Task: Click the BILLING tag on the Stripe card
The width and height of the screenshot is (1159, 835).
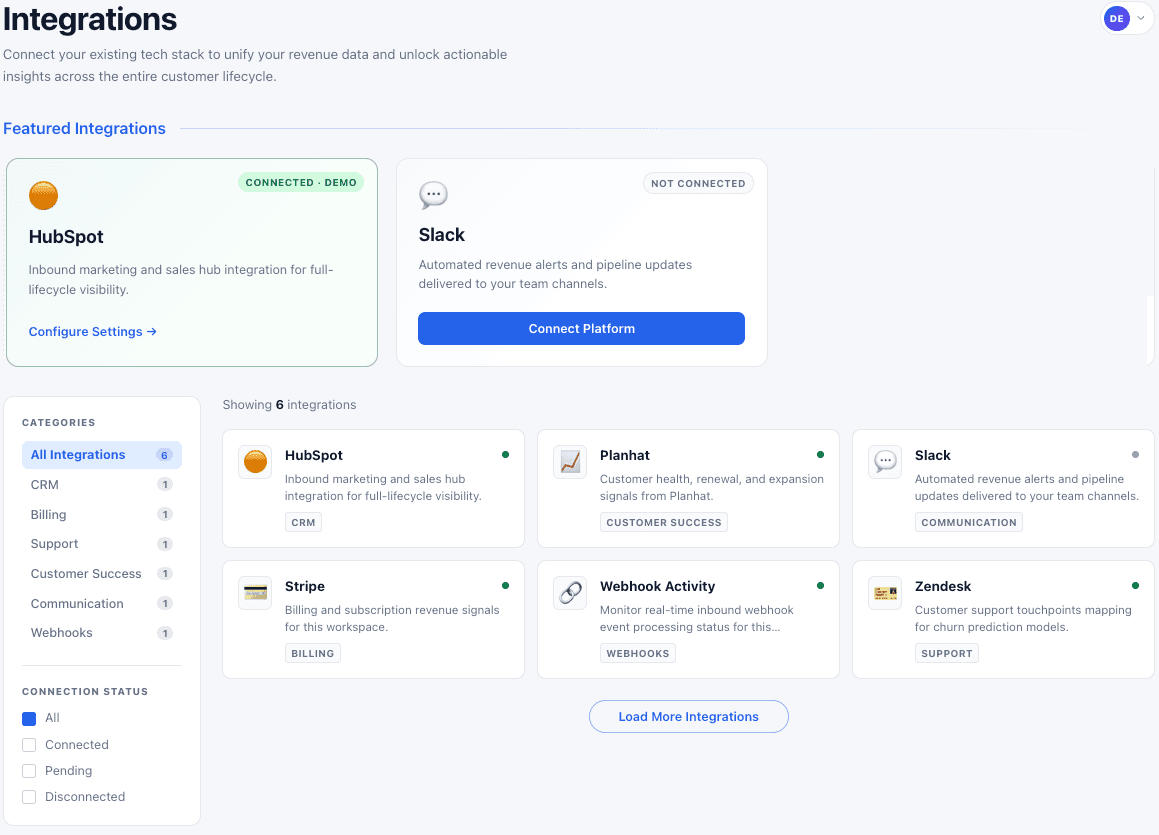Action: [313, 653]
